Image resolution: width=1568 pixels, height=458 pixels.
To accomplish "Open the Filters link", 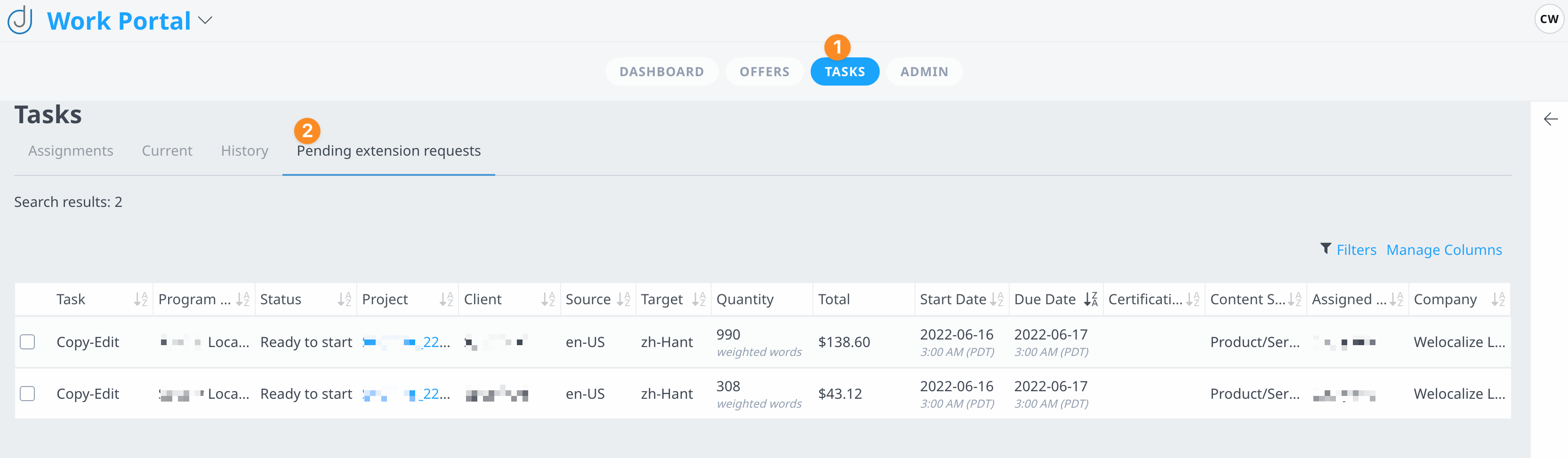I will pyautogui.click(x=1356, y=250).
